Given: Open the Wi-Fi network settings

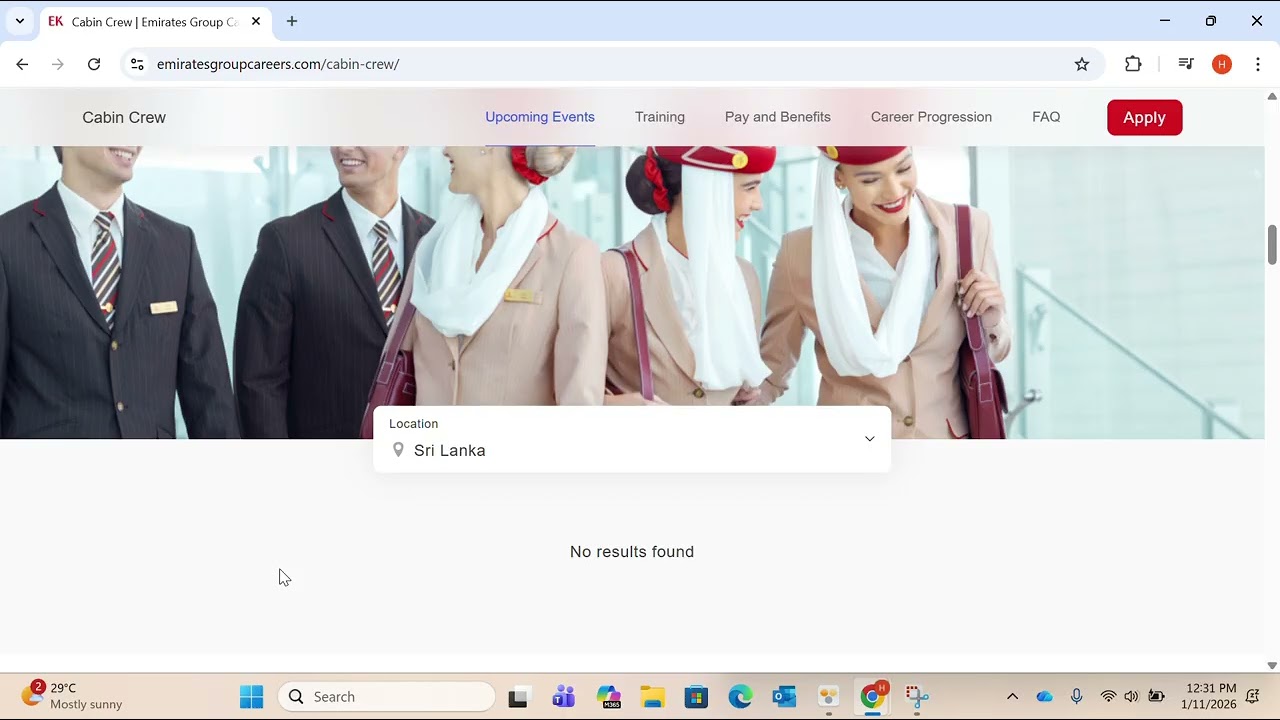Looking at the screenshot, I should click(x=1108, y=697).
